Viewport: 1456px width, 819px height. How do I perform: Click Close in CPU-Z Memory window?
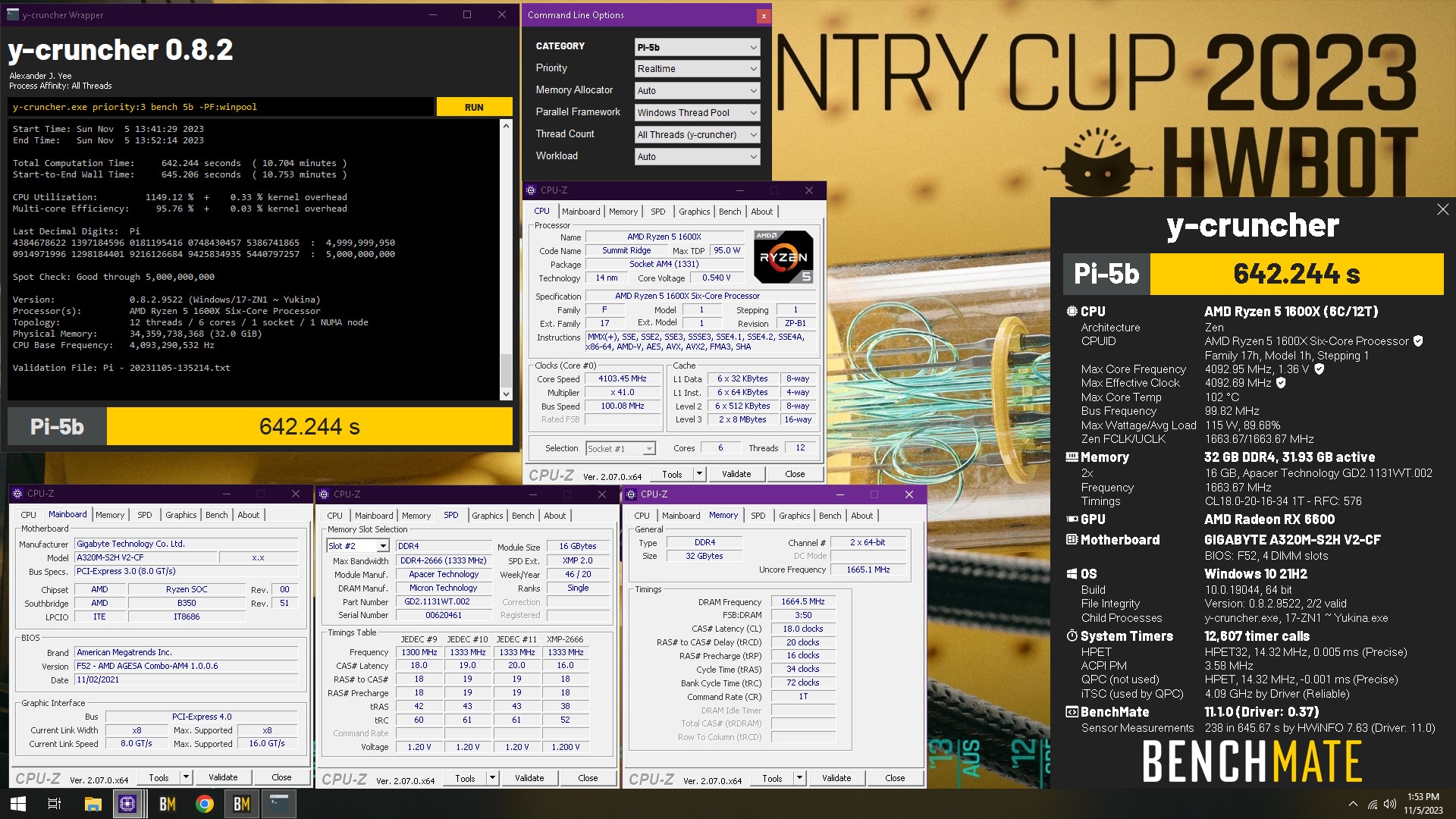(895, 778)
